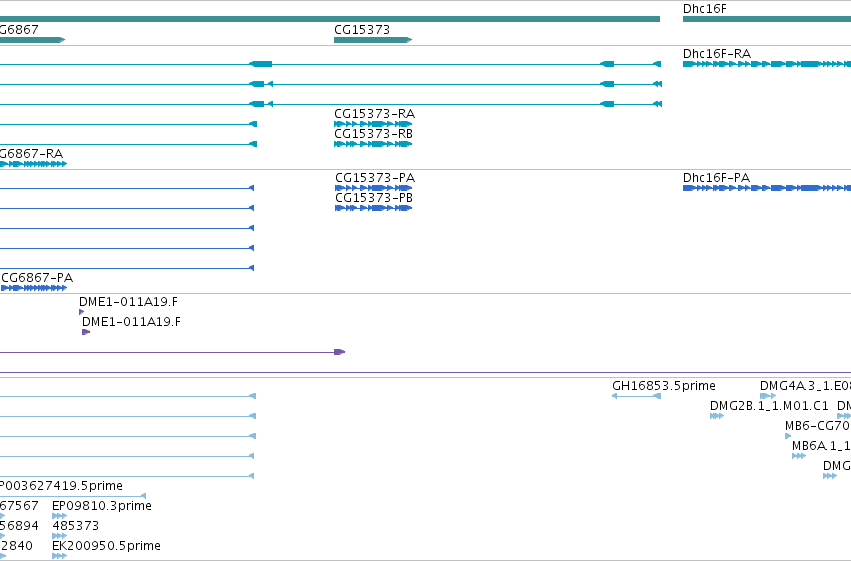Select the CG15373-RA transcript glyph

coord(373,124)
